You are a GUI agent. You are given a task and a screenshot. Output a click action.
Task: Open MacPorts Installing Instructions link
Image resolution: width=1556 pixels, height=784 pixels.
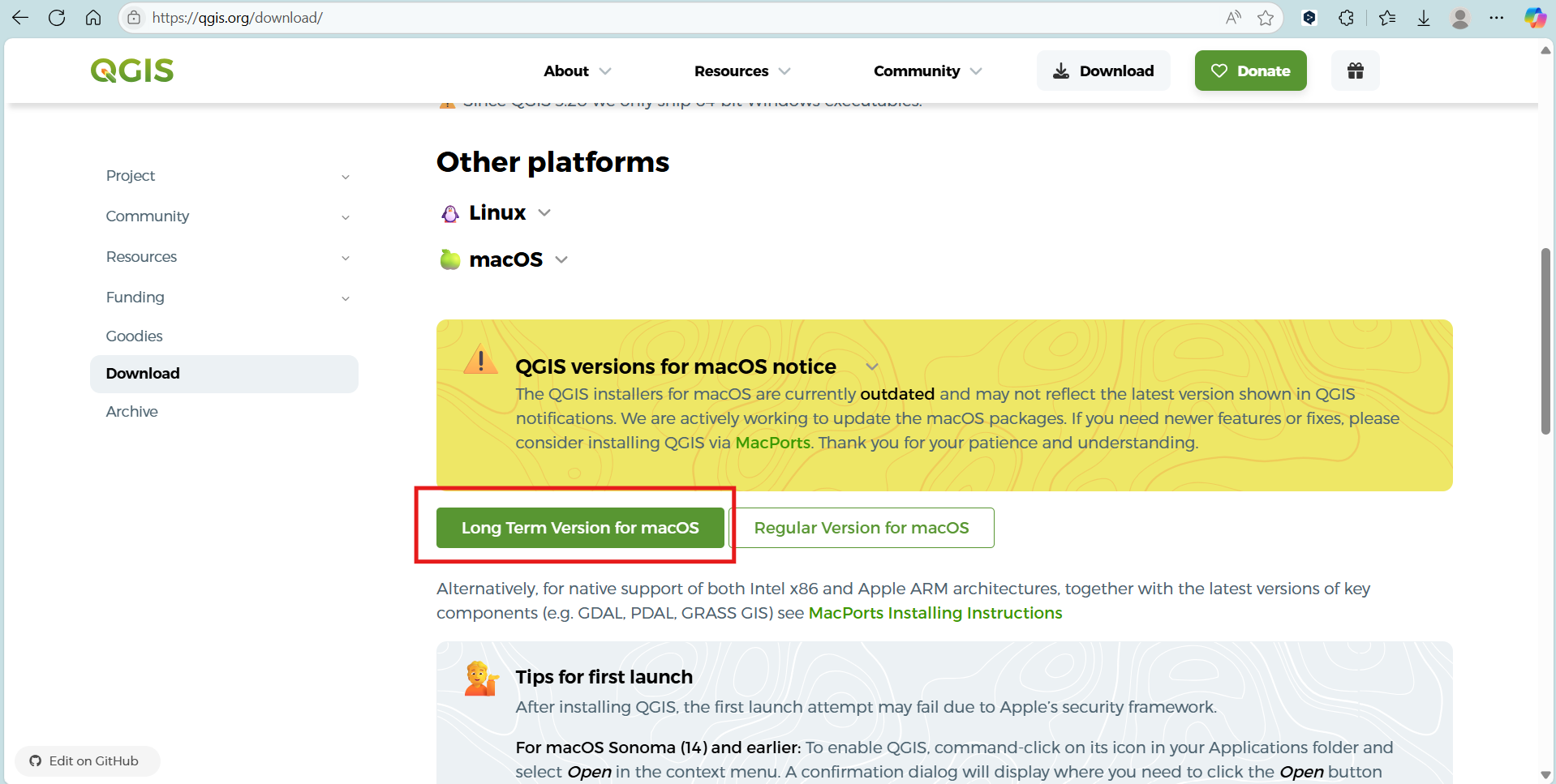tap(935, 613)
